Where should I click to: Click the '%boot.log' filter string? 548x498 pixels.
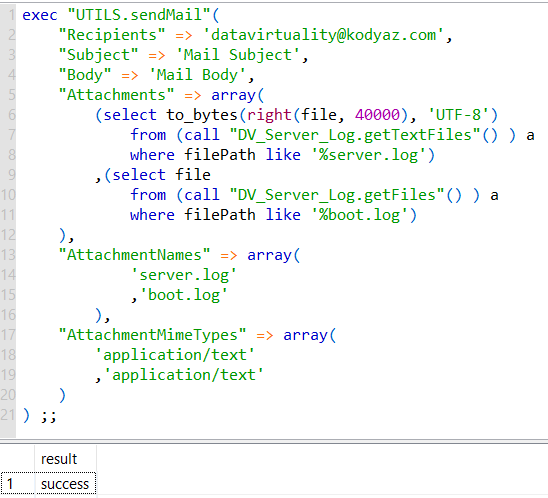360,215
